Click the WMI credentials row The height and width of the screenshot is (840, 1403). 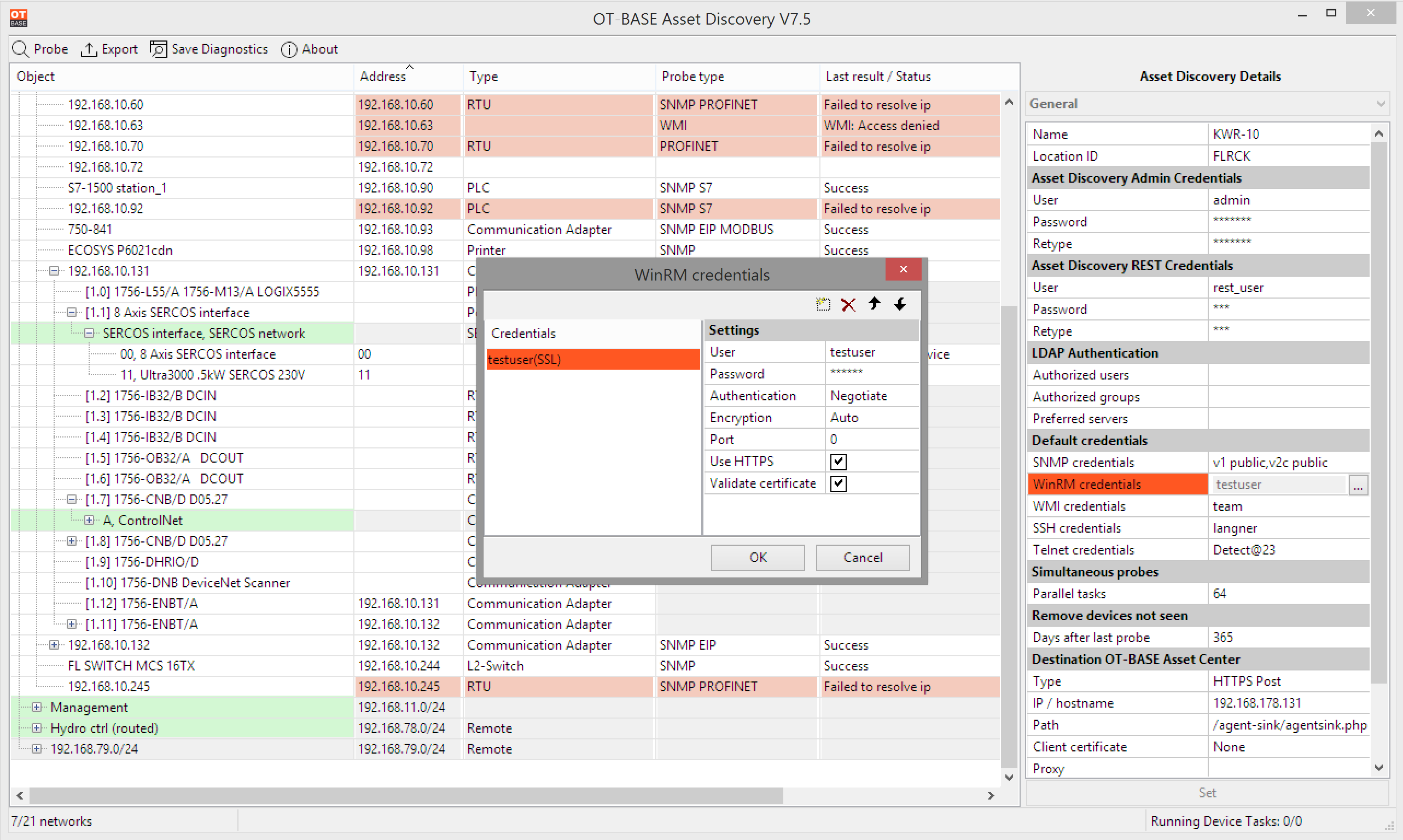1198,506
